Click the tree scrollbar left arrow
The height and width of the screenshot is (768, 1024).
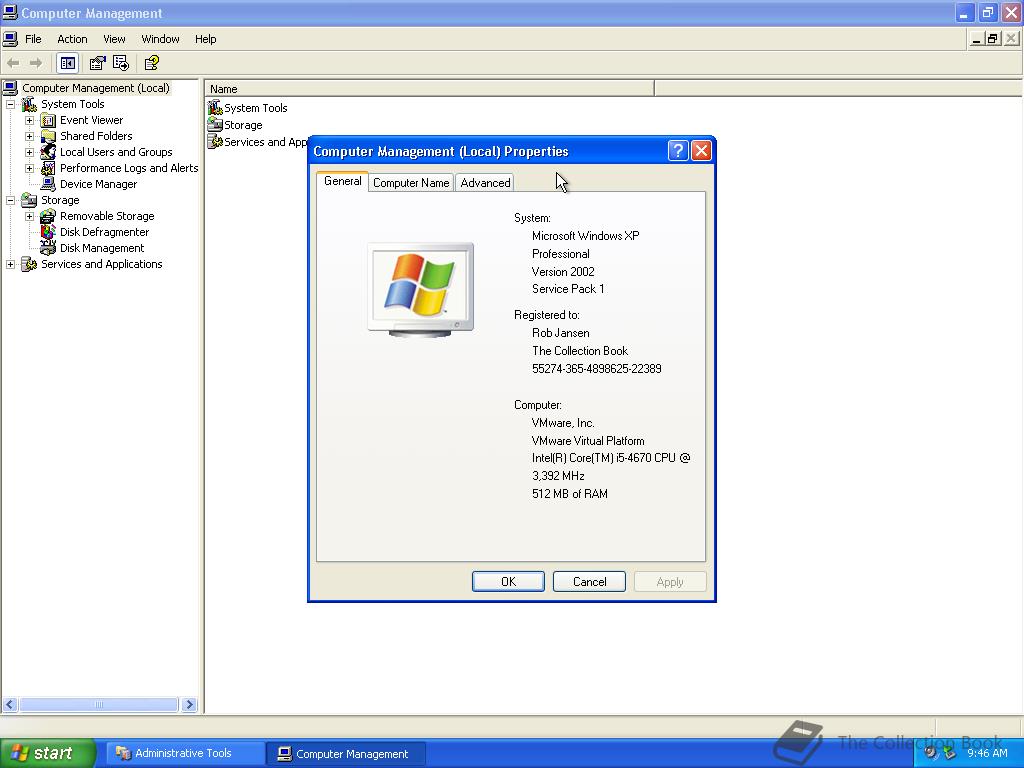pyautogui.click(x=10, y=705)
